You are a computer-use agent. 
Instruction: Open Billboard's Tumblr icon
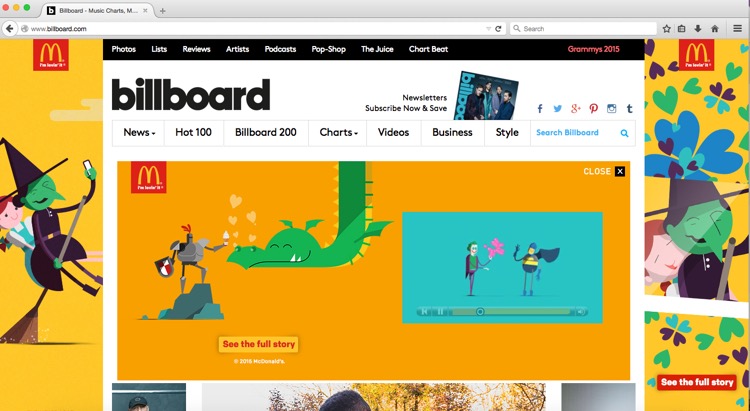coord(629,109)
